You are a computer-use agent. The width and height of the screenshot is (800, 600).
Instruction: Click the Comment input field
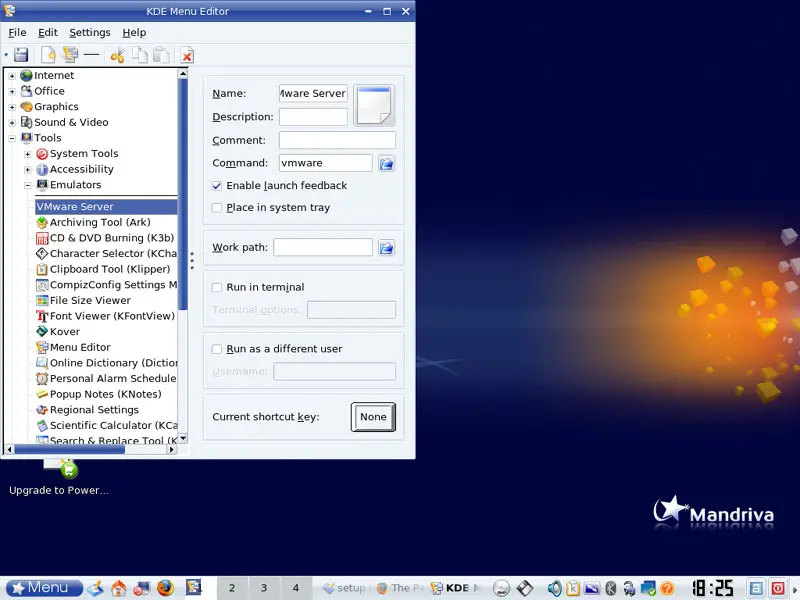pos(337,140)
